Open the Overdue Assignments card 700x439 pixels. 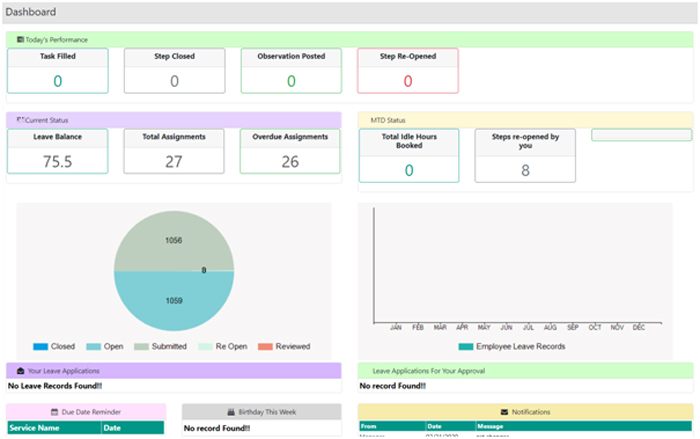[x=290, y=151]
